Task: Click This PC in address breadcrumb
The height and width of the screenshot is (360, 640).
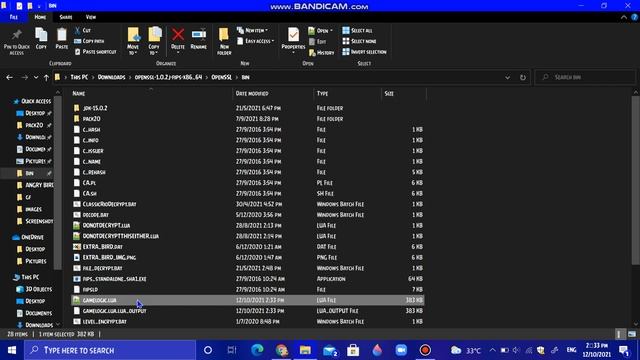Action: click(79, 77)
